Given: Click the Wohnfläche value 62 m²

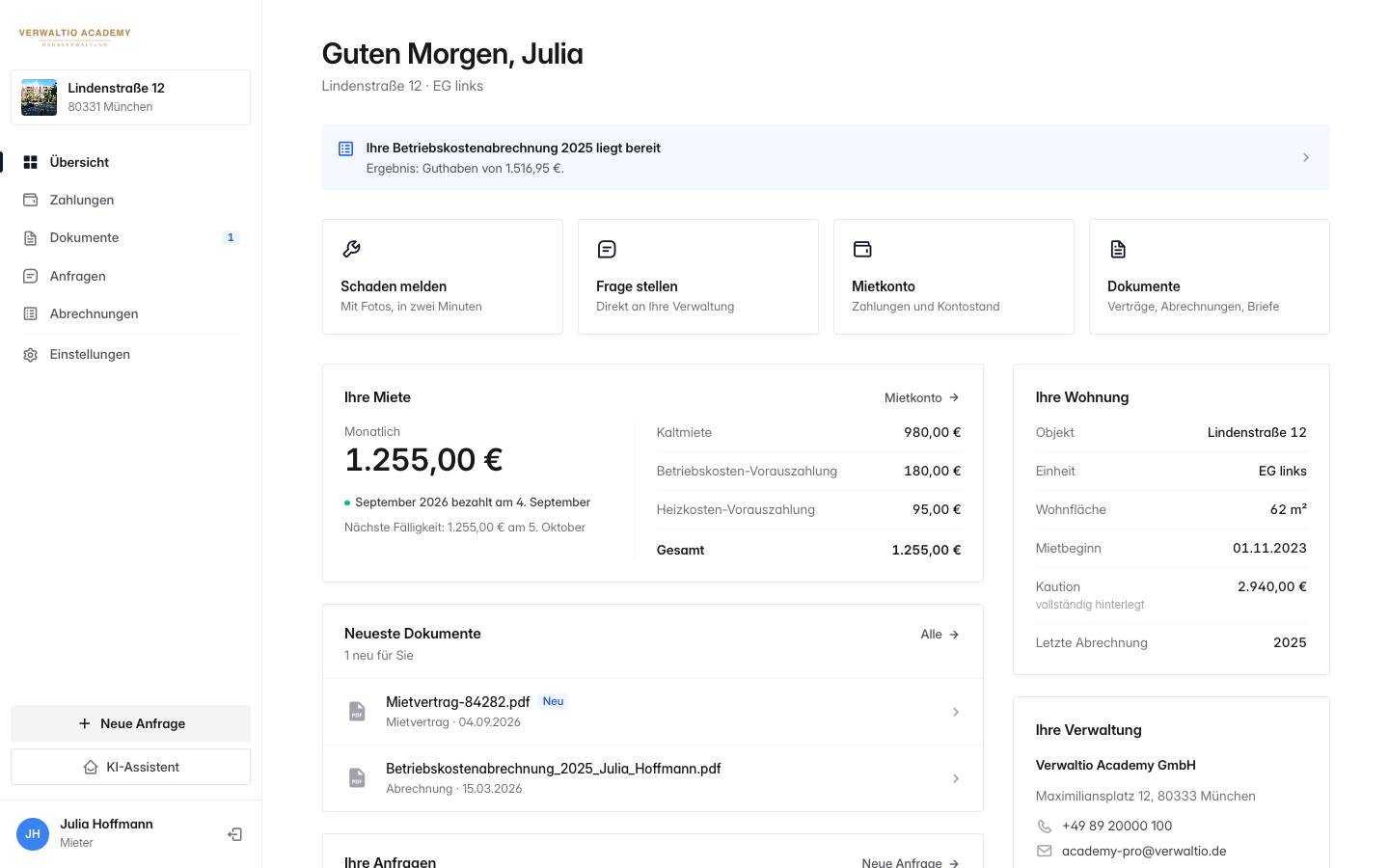Looking at the screenshot, I should 1289,509.
